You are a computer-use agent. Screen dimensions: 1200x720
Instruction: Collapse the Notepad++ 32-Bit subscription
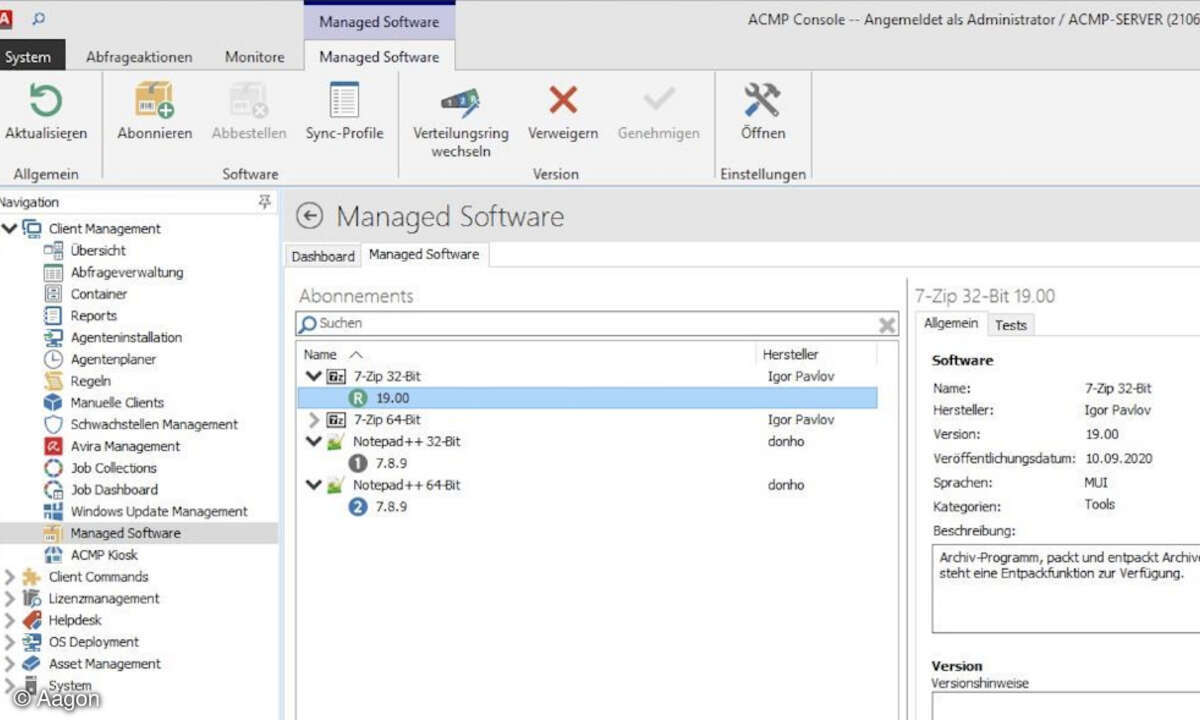(x=314, y=441)
